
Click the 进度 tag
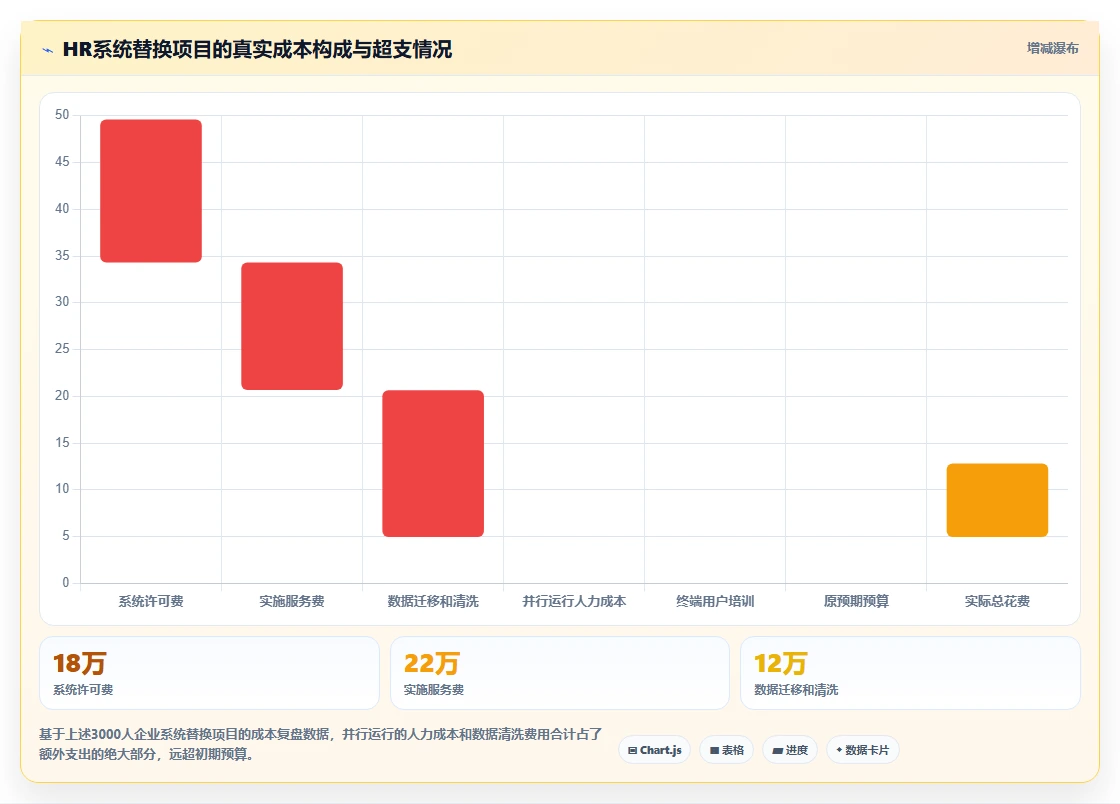tap(790, 750)
